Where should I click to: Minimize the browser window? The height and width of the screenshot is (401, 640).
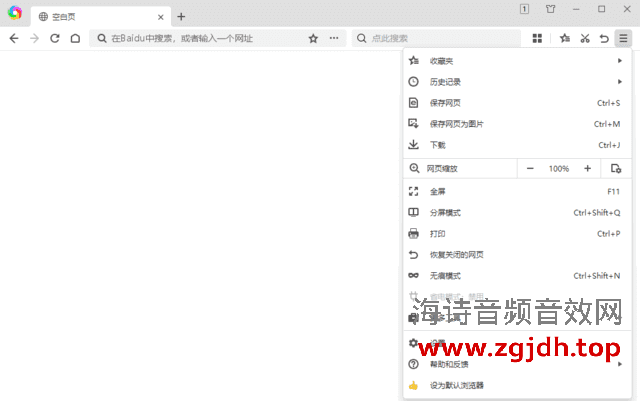pyautogui.click(x=576, y=9)
